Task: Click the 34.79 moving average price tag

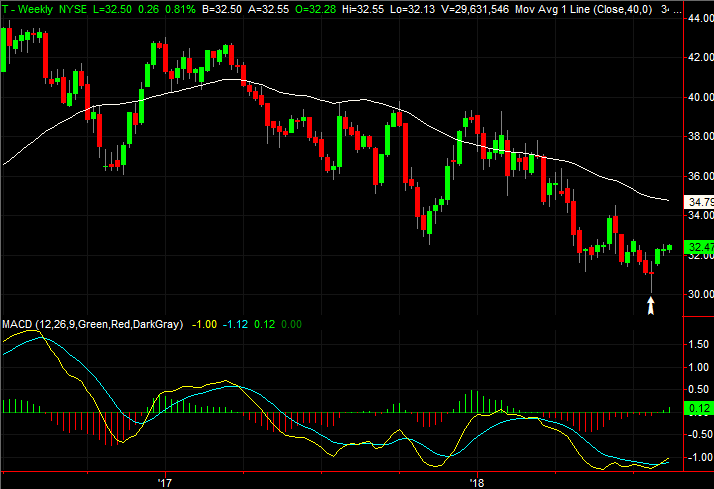Action: click(x=696, y=202)
